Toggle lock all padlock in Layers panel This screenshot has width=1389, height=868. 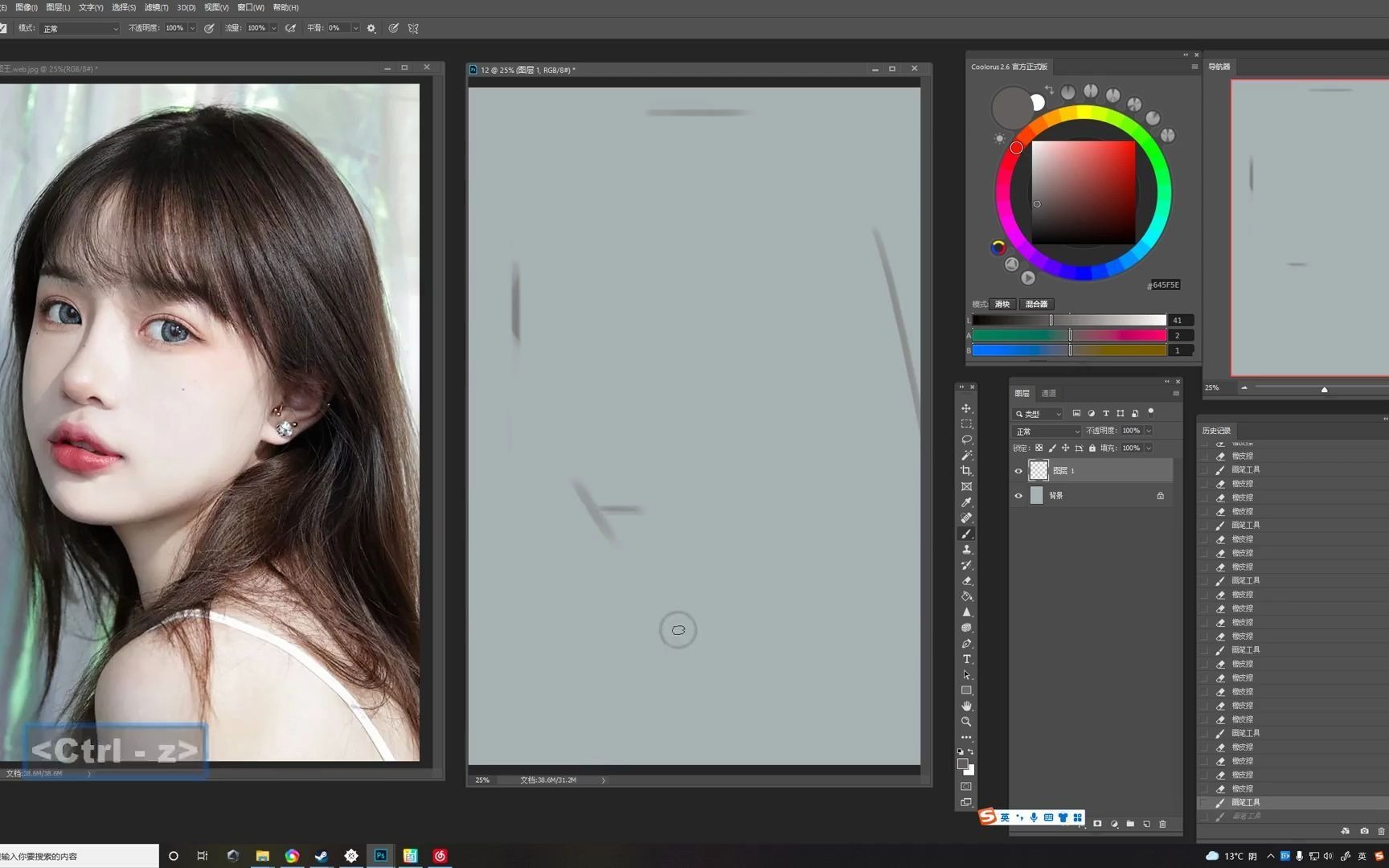click(x=1092, y=448)
